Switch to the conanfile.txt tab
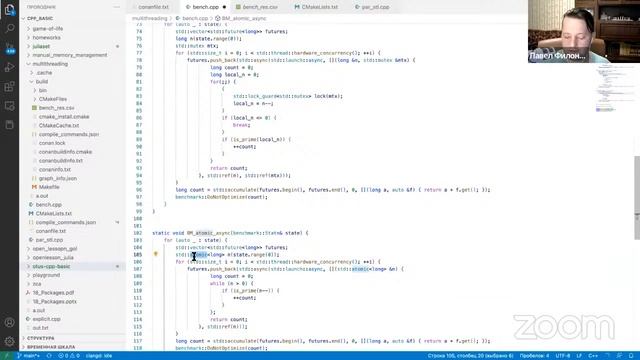The width and height of the screenshot is (640, 360). [153, 7]
